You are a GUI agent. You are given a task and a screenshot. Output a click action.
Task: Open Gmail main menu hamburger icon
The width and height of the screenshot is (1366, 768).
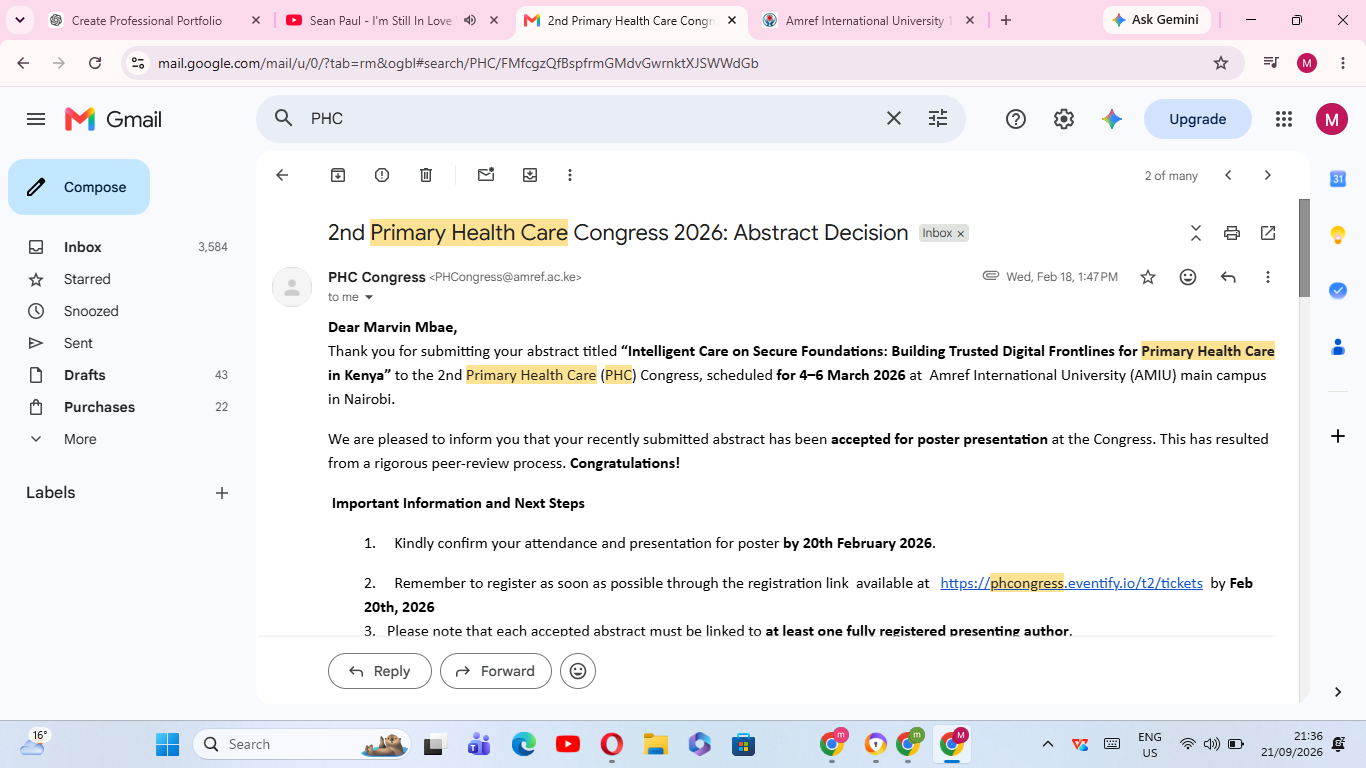pyautogui.click(x=36, y=119)
